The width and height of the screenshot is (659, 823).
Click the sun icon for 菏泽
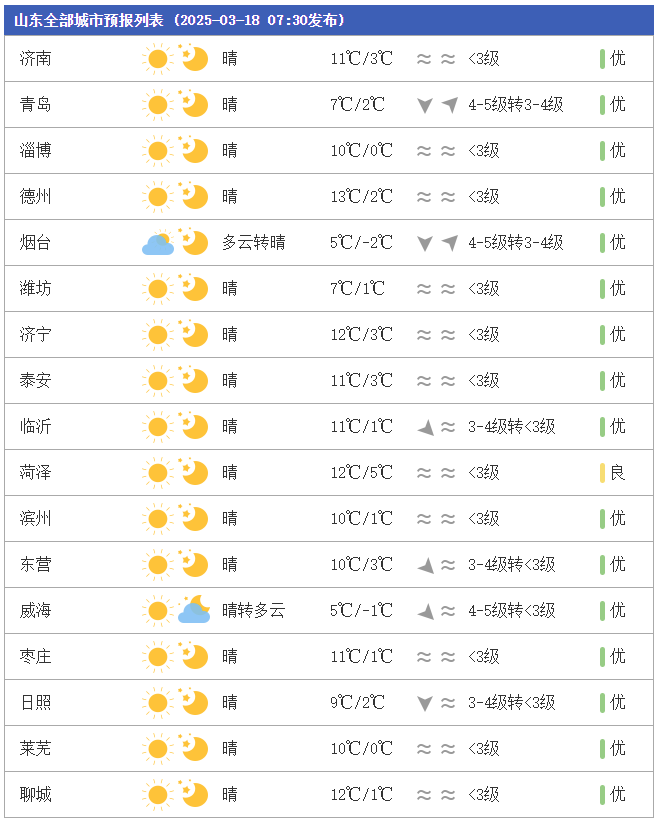point(157,473)
